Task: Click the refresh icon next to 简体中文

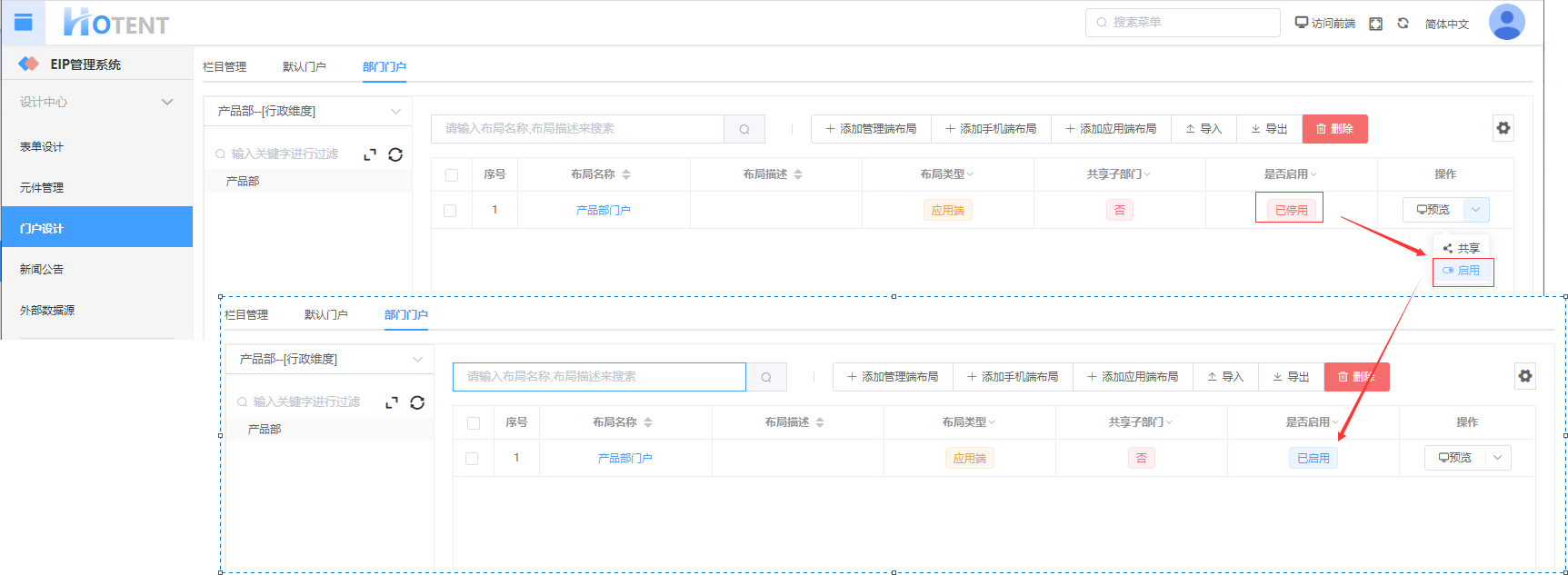Action: point(1403,24)
